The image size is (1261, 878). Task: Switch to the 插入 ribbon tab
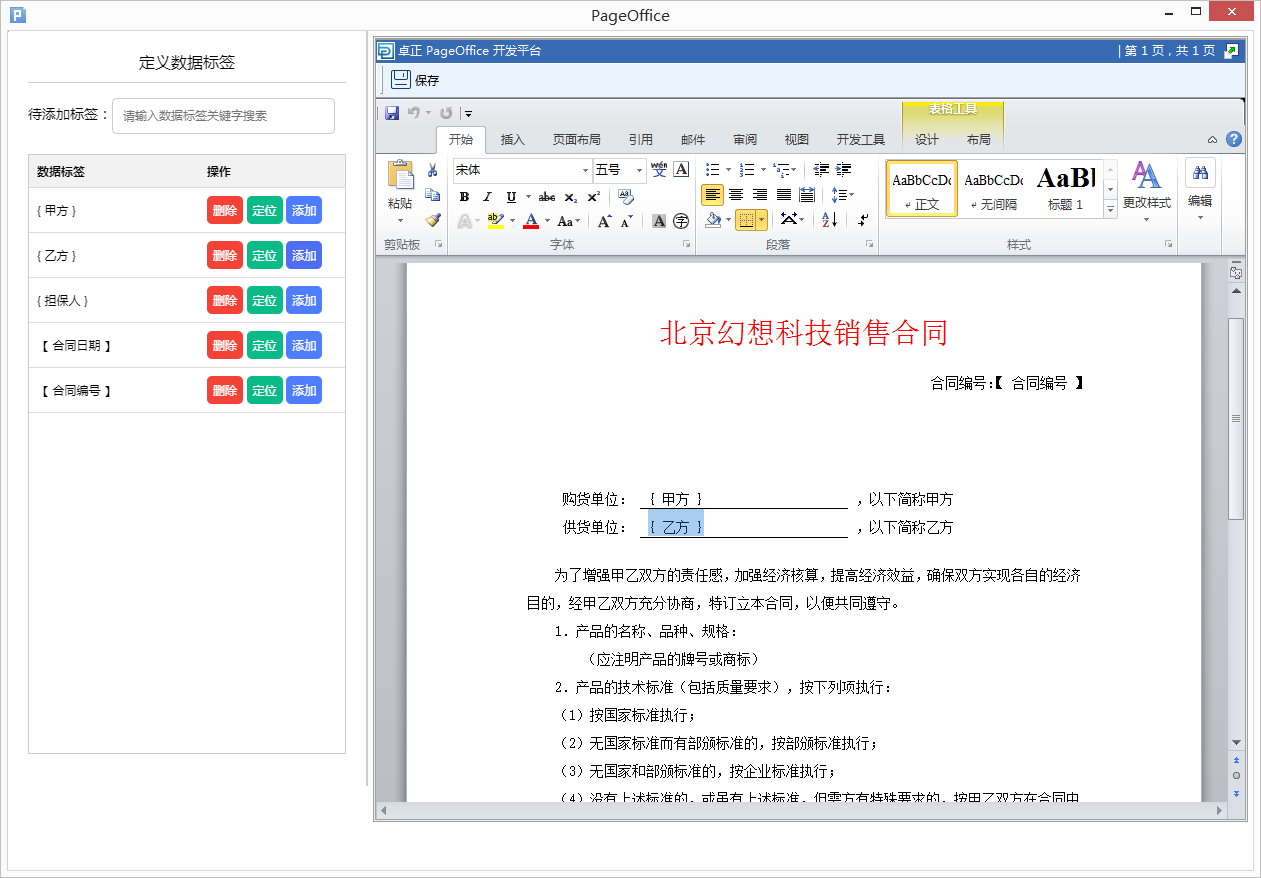tap(512, 140)
